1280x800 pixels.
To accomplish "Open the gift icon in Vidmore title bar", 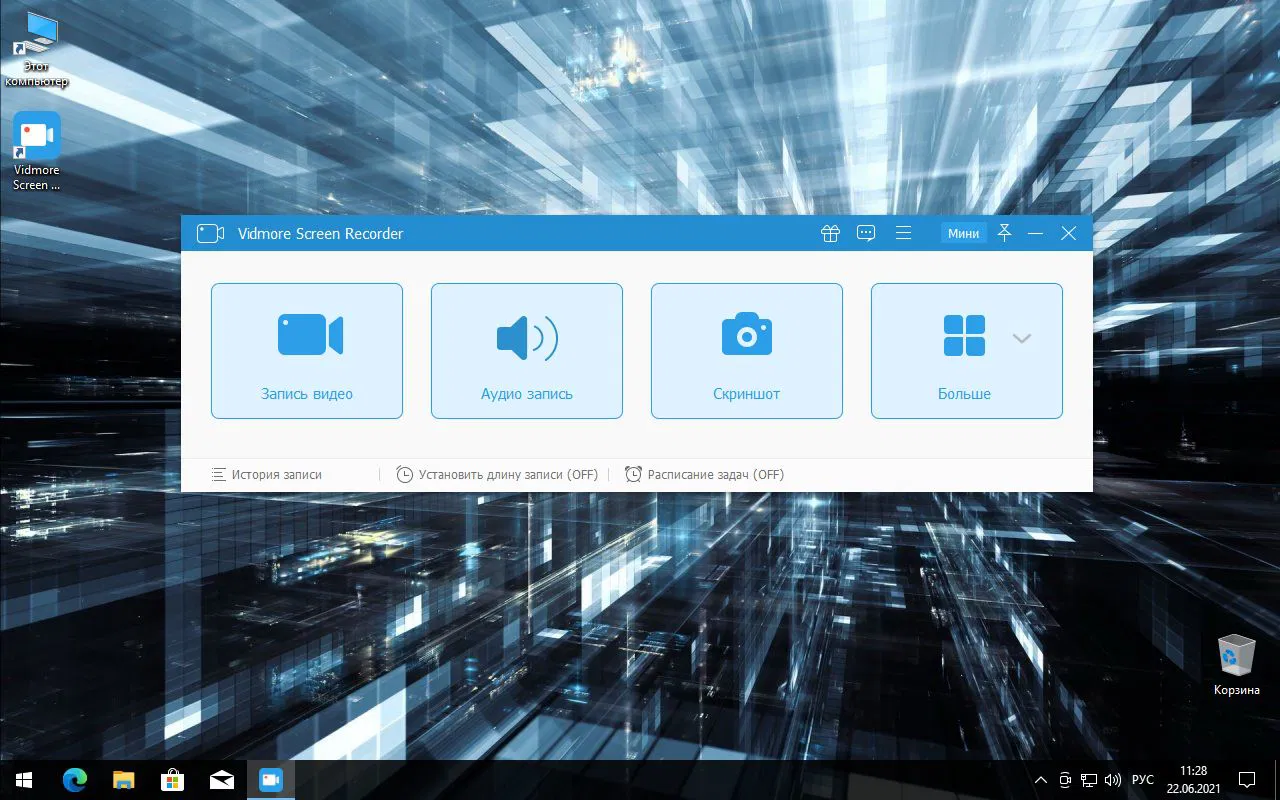I will click(830, 233).
